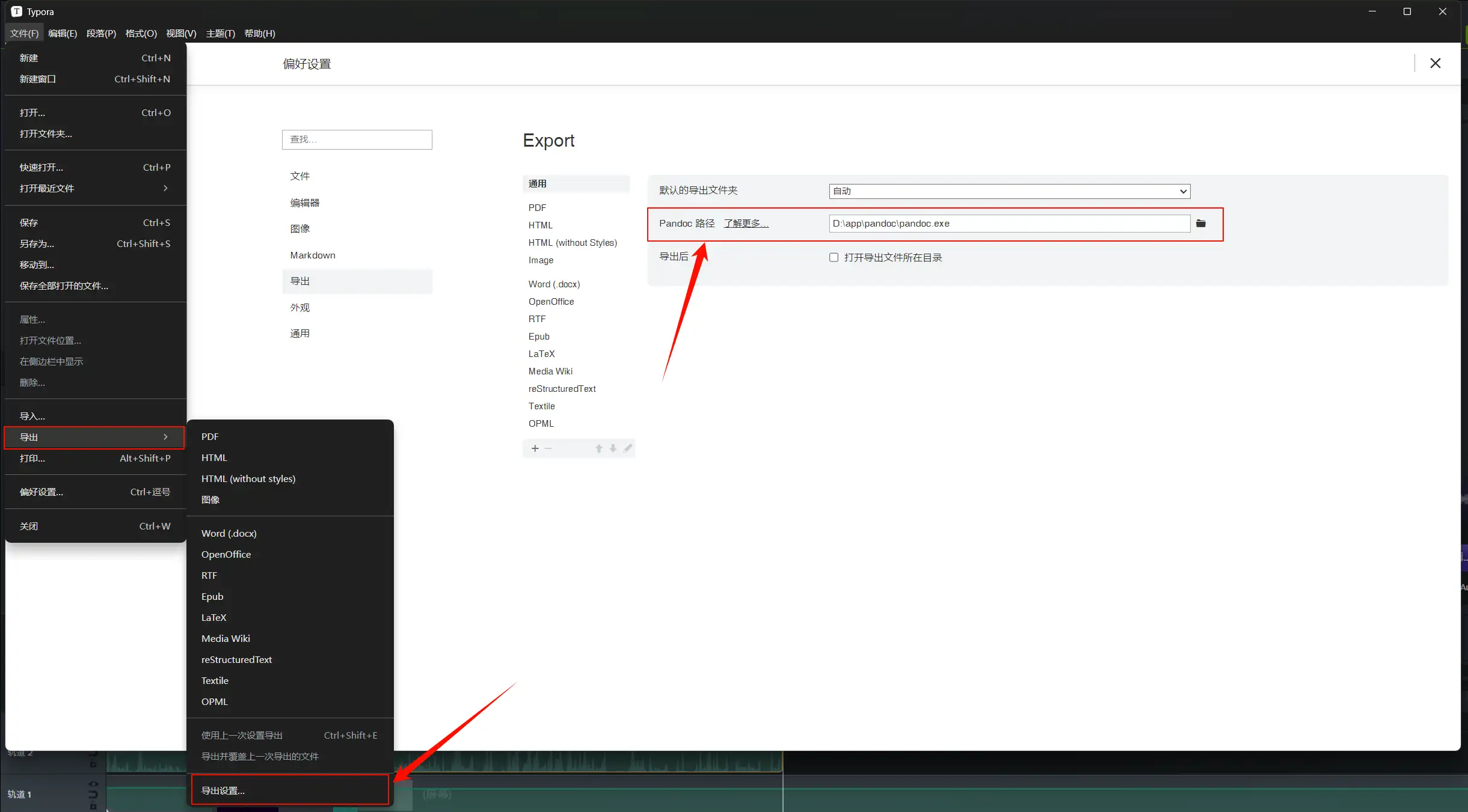Viewport: 1468px width, 812px height.
Task: Open the 默认的导出文件夹 dropdown
Action: click(1009, 191)
